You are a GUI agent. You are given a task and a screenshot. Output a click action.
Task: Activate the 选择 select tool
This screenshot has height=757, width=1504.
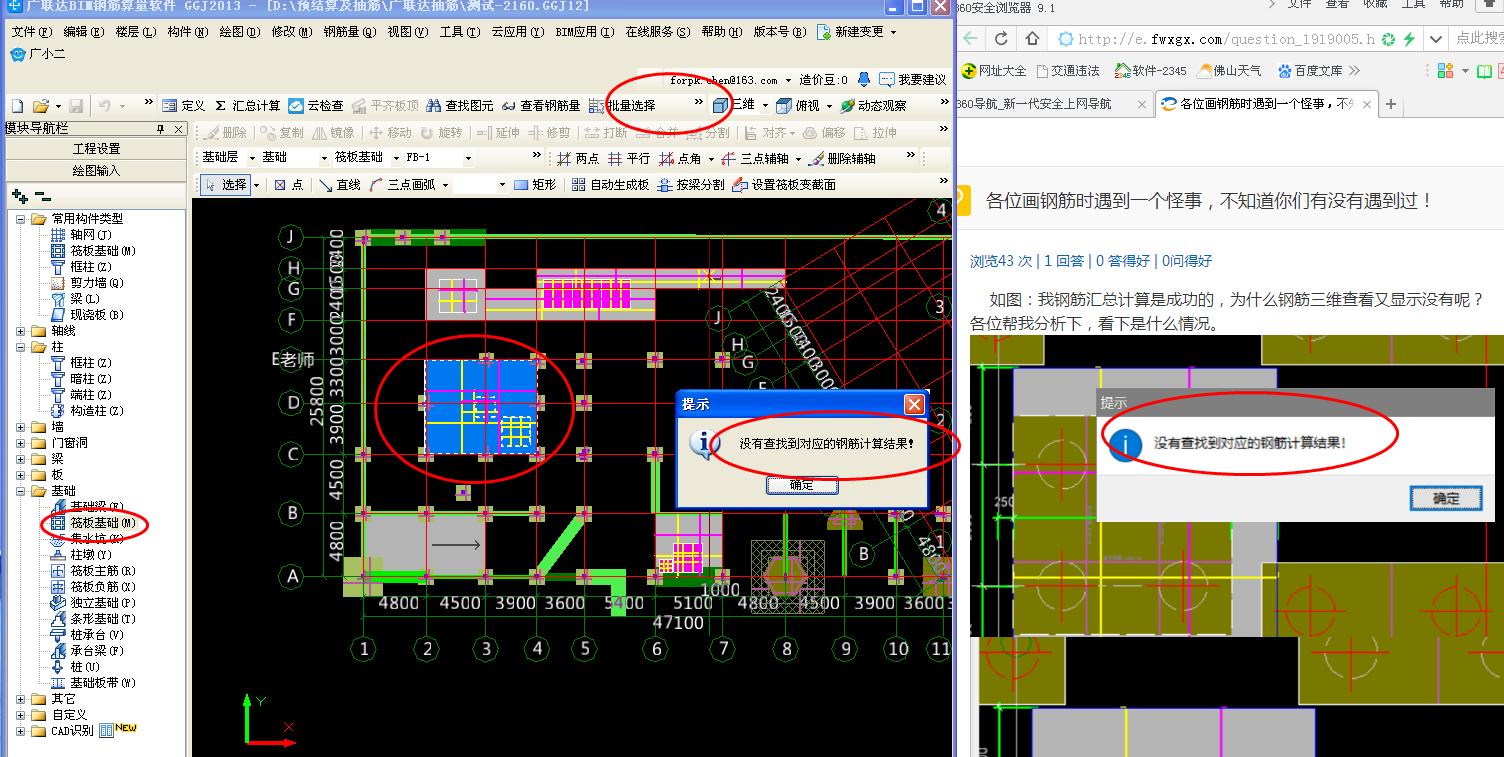[225, 185]
